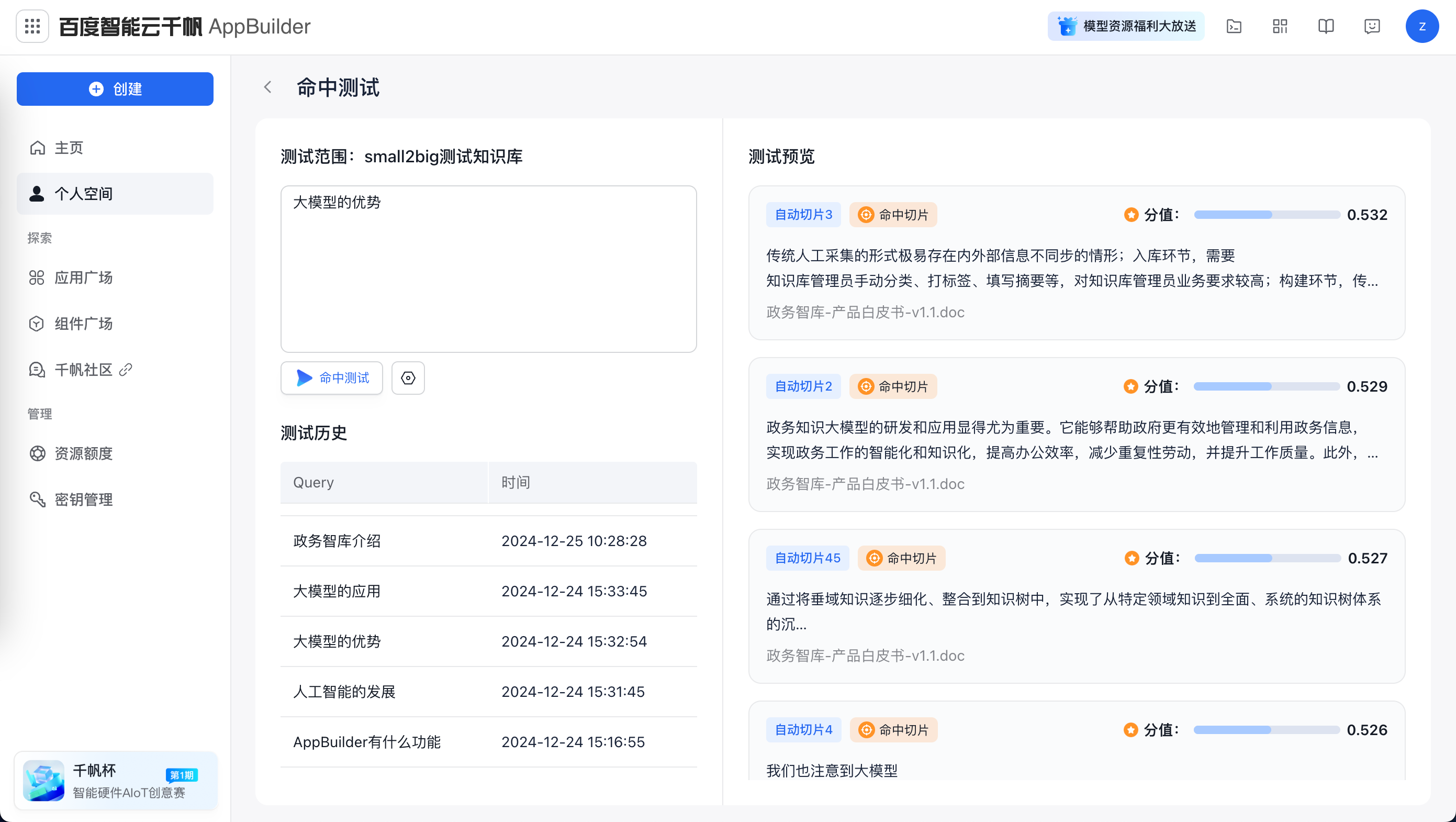Open 应用广场 from the sidebar
Image resolution: width=1456 pixels, height=822 pixels.
click(115, 277)
